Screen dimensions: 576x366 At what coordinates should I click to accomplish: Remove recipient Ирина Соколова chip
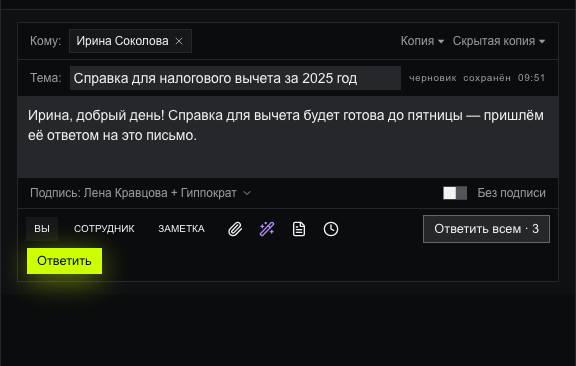coord(179,41)
